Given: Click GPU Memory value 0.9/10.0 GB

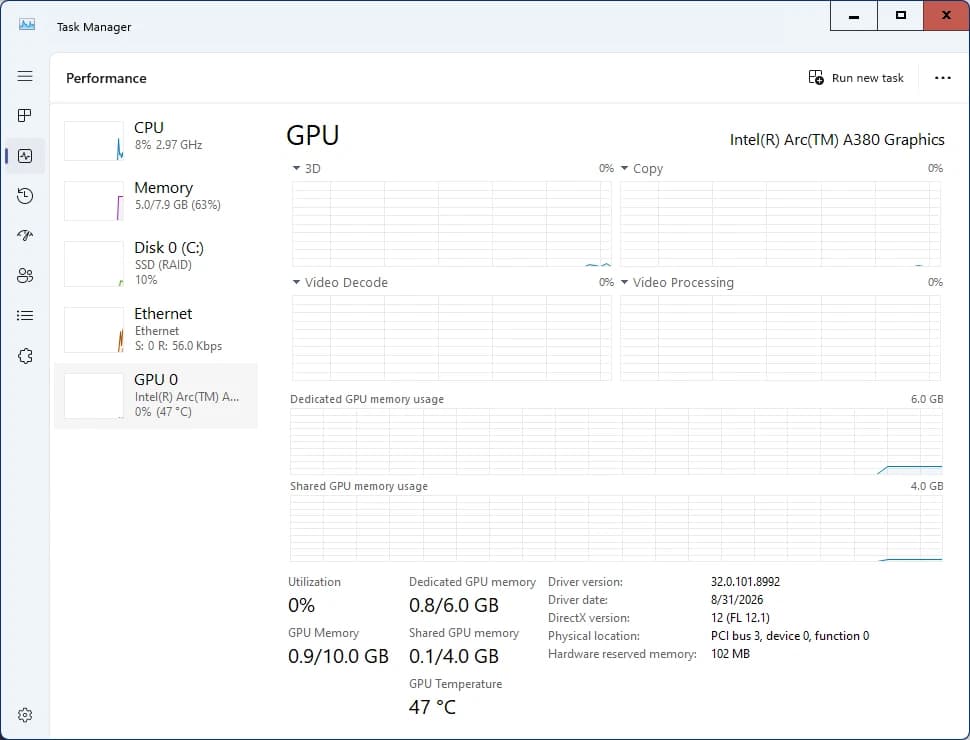Looking at the screenshot, I should [338, 656].
